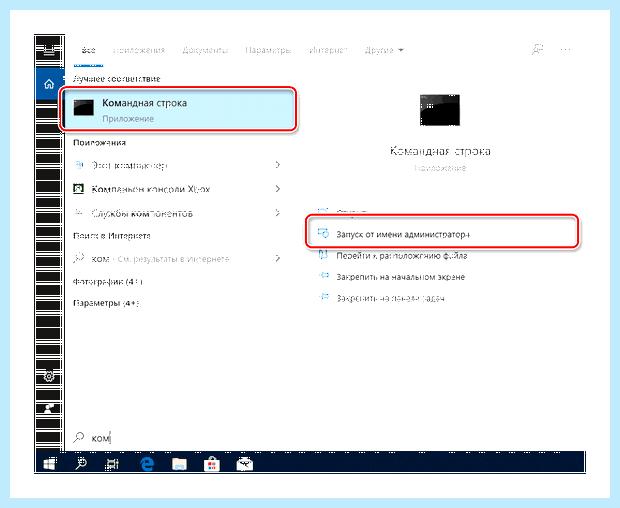Open Microsoft Store from the taskbar
The image size is (620, 508).
pyautogui.click(x=212, y=464)
